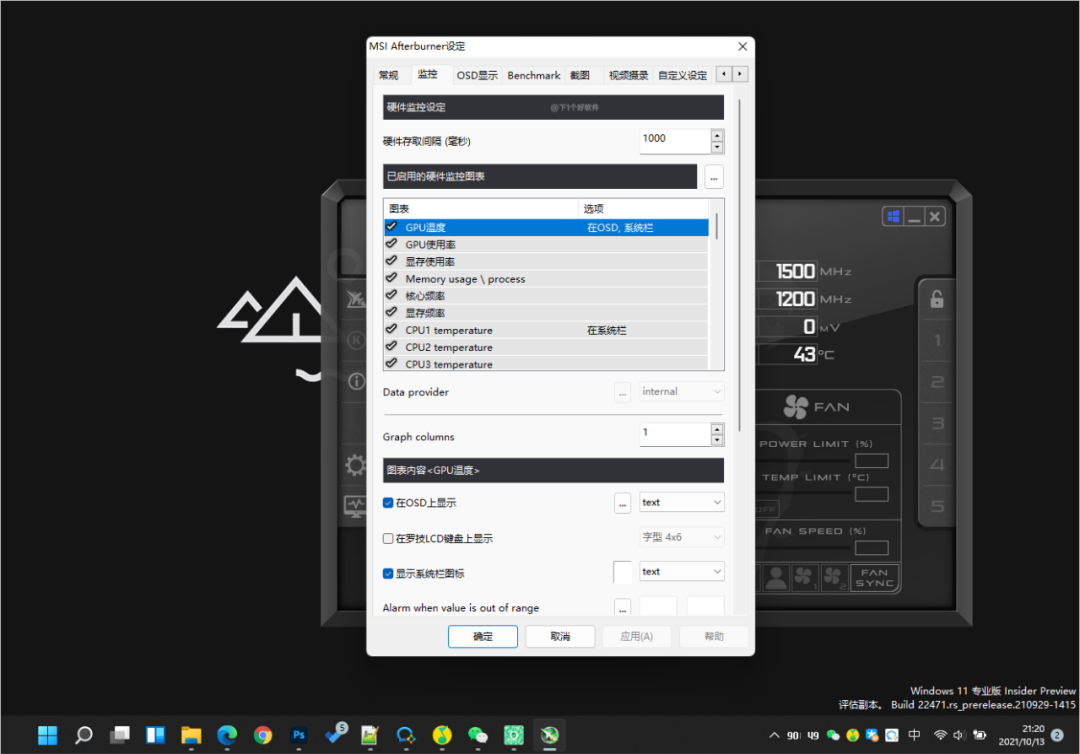
Task: Uncheck the Memory usage \ process checkmark
Action: coord(391,278)
